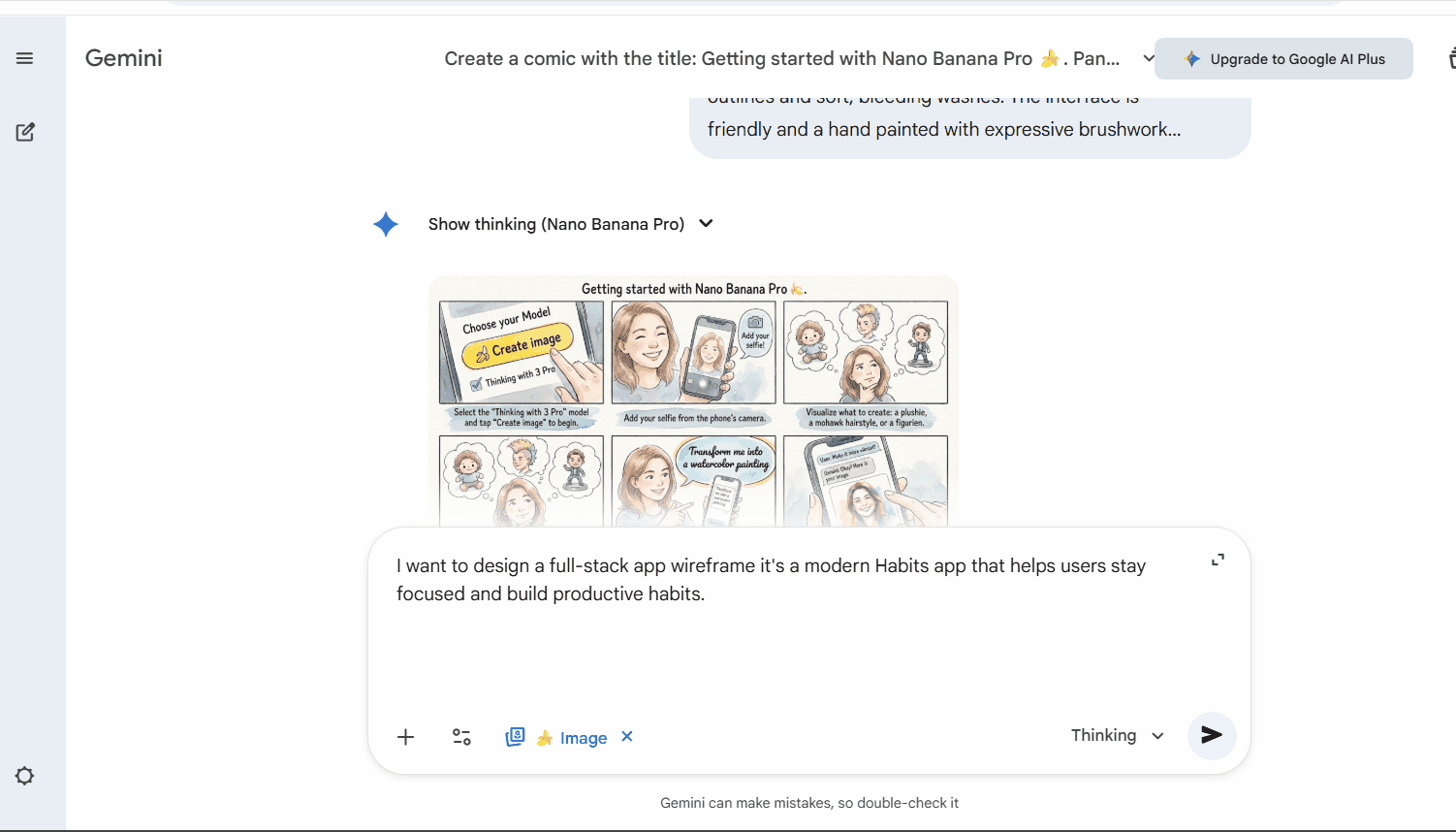
Task: Click conversation title 'Create a comic with the title'
Action: coord(782,58)
